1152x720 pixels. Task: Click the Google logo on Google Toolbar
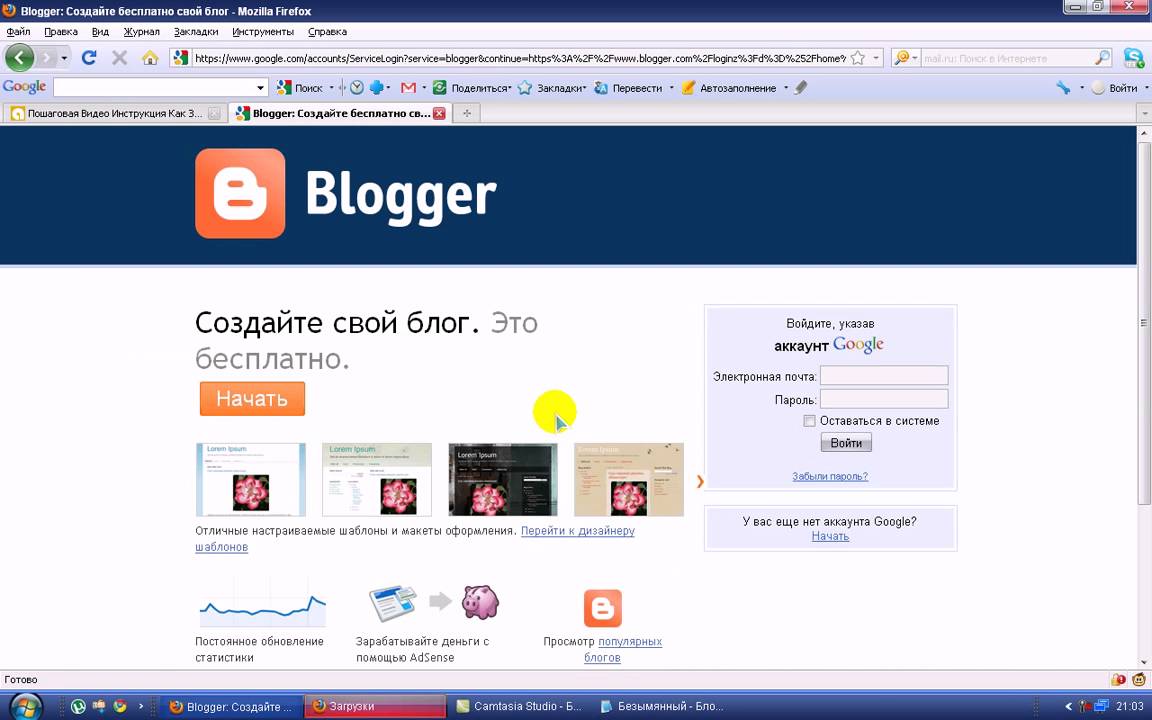pos(24,87)
